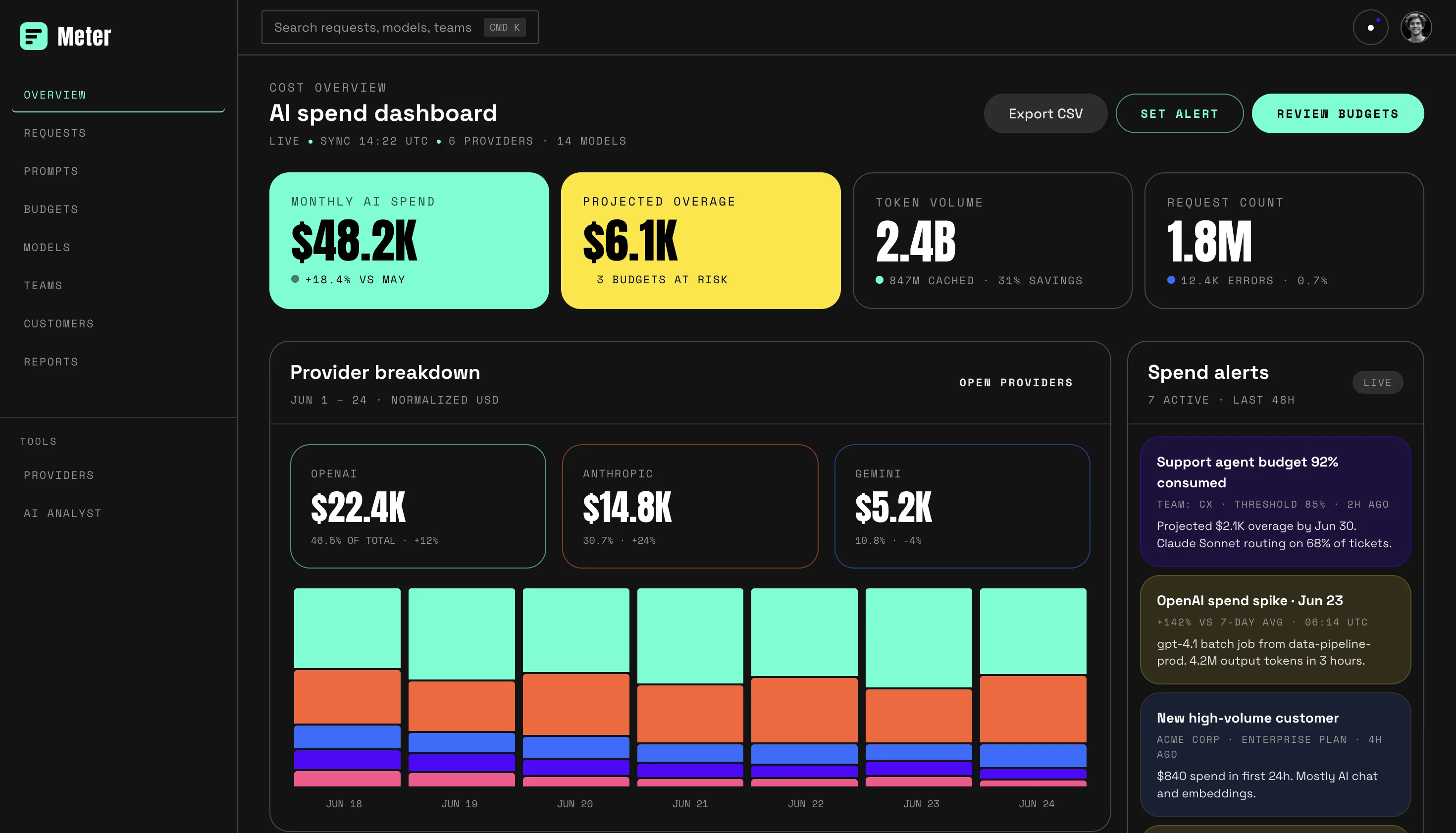Open the Anthropic $14.8K provider card

tap(690, 506)
